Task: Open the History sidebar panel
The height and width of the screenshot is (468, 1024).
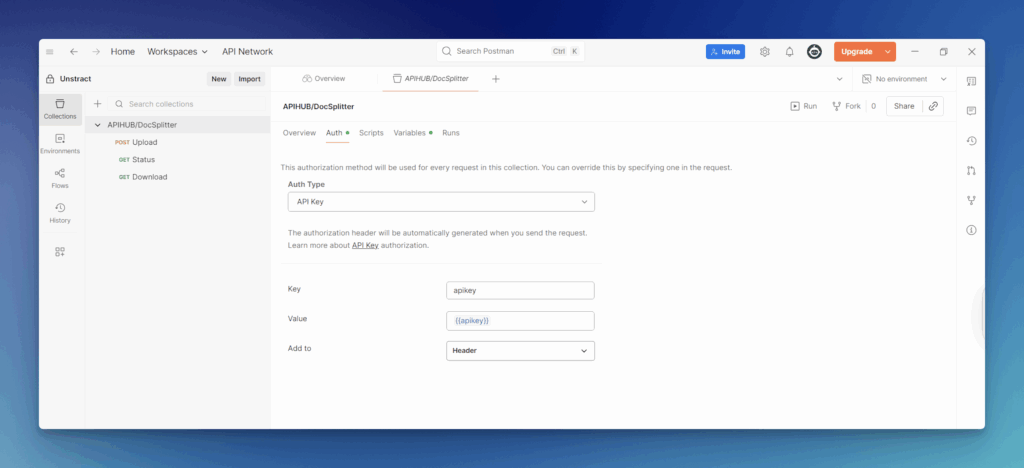Action: [60, 212]
